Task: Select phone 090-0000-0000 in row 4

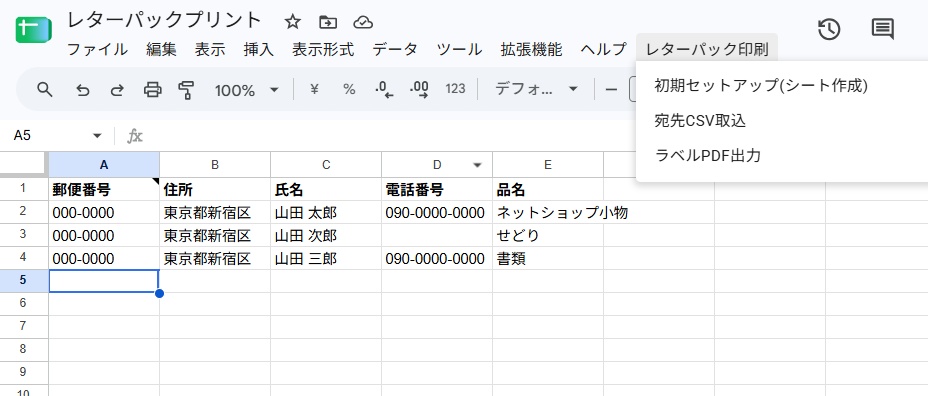Action: coord(437,258)
